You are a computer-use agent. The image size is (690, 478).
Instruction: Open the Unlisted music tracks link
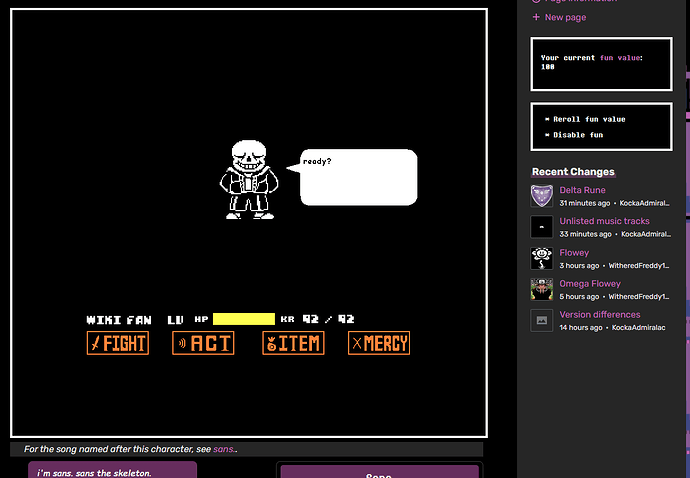pos(604,221)
